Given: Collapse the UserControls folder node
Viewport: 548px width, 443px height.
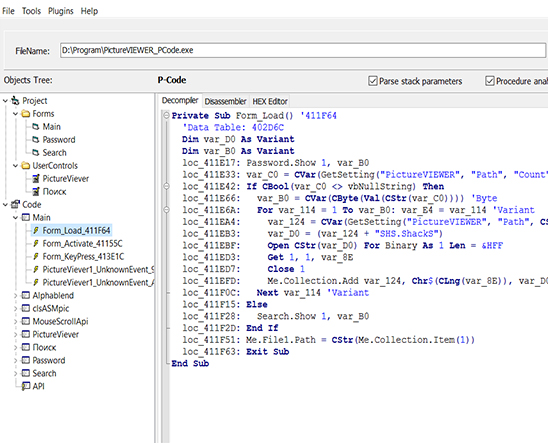Looking at the screenshot, I should (15, 165).
